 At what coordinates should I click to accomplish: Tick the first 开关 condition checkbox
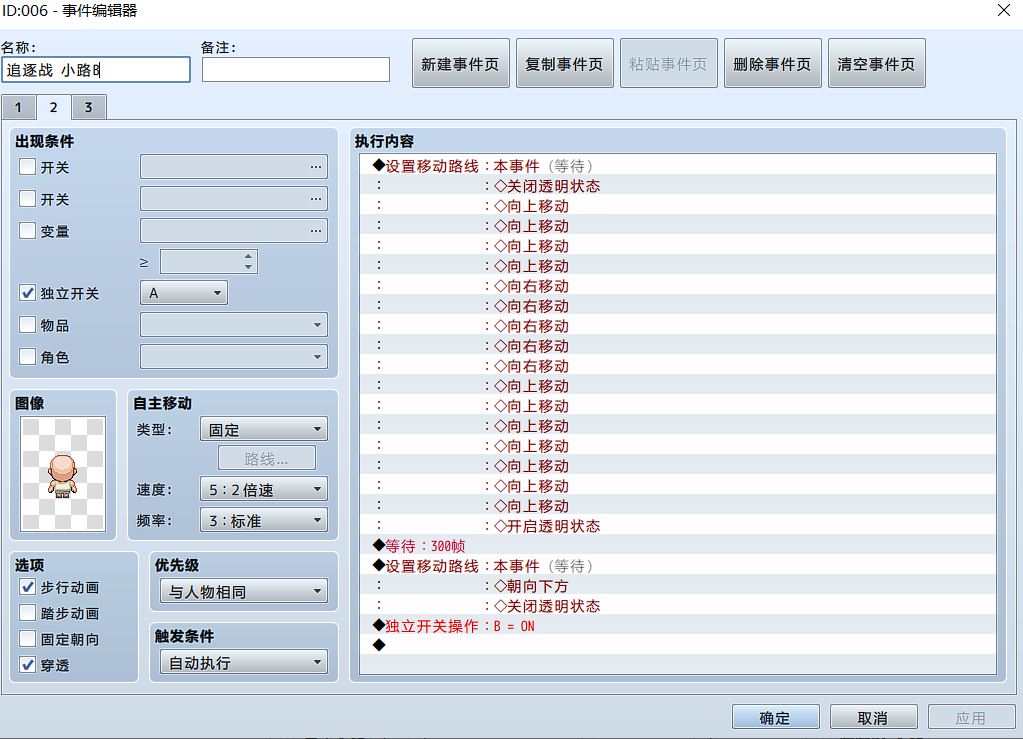click(27, 166)
